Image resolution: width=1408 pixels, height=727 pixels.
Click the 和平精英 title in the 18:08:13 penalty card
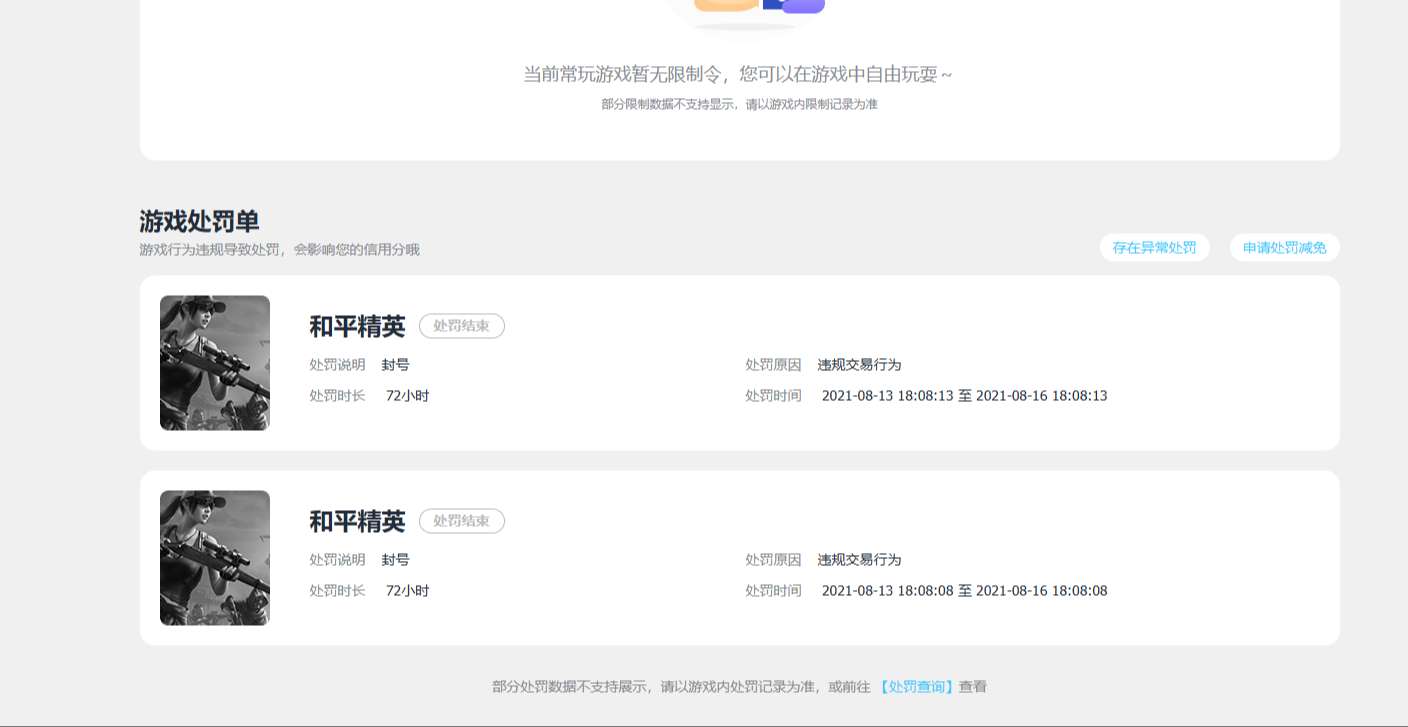click(x=357, y=326)
